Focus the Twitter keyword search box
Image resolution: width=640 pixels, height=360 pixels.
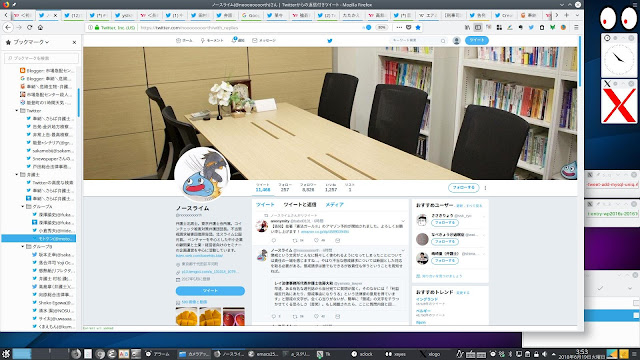418,40
